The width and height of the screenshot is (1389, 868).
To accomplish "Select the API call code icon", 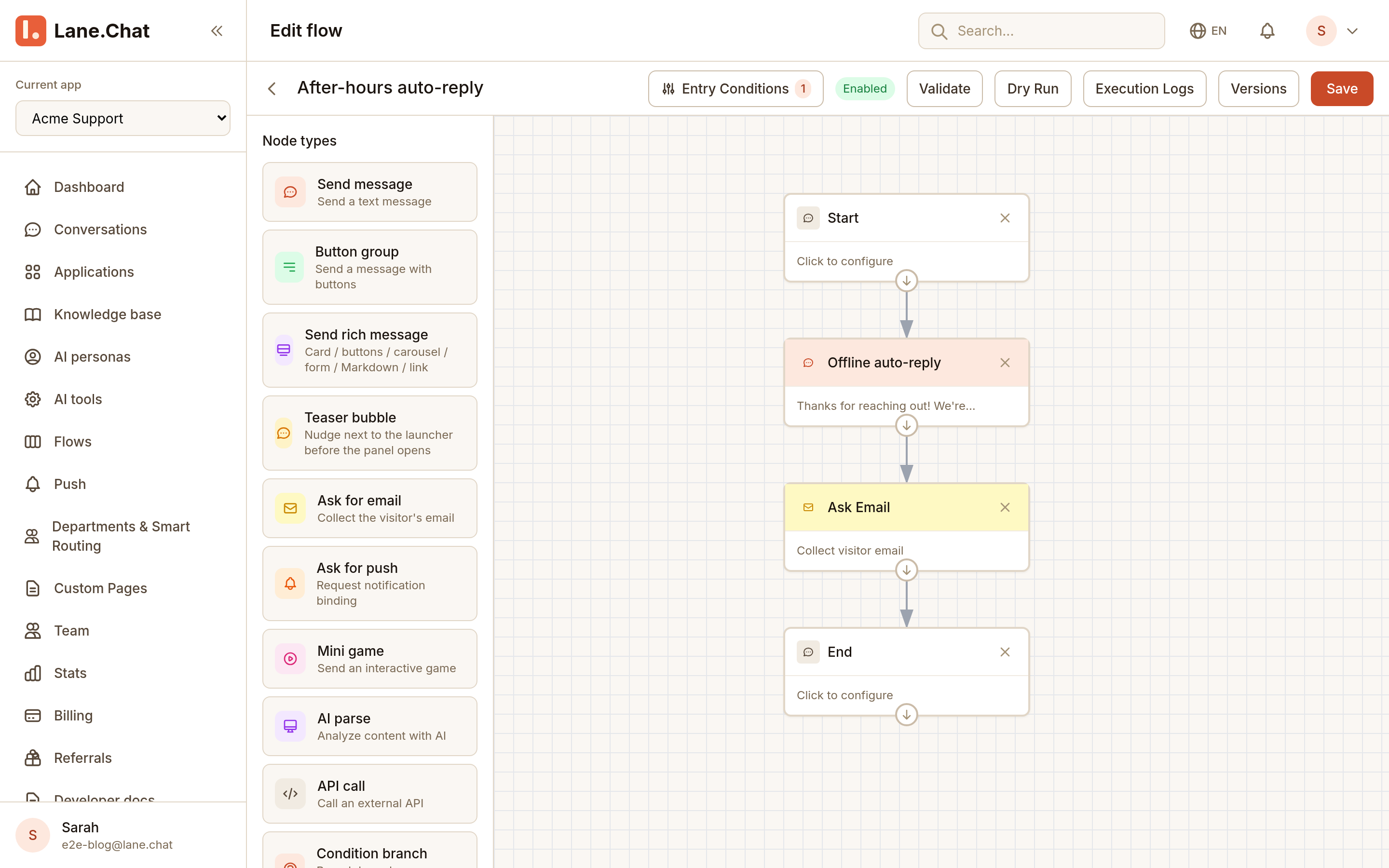I will tap(290, 794).
